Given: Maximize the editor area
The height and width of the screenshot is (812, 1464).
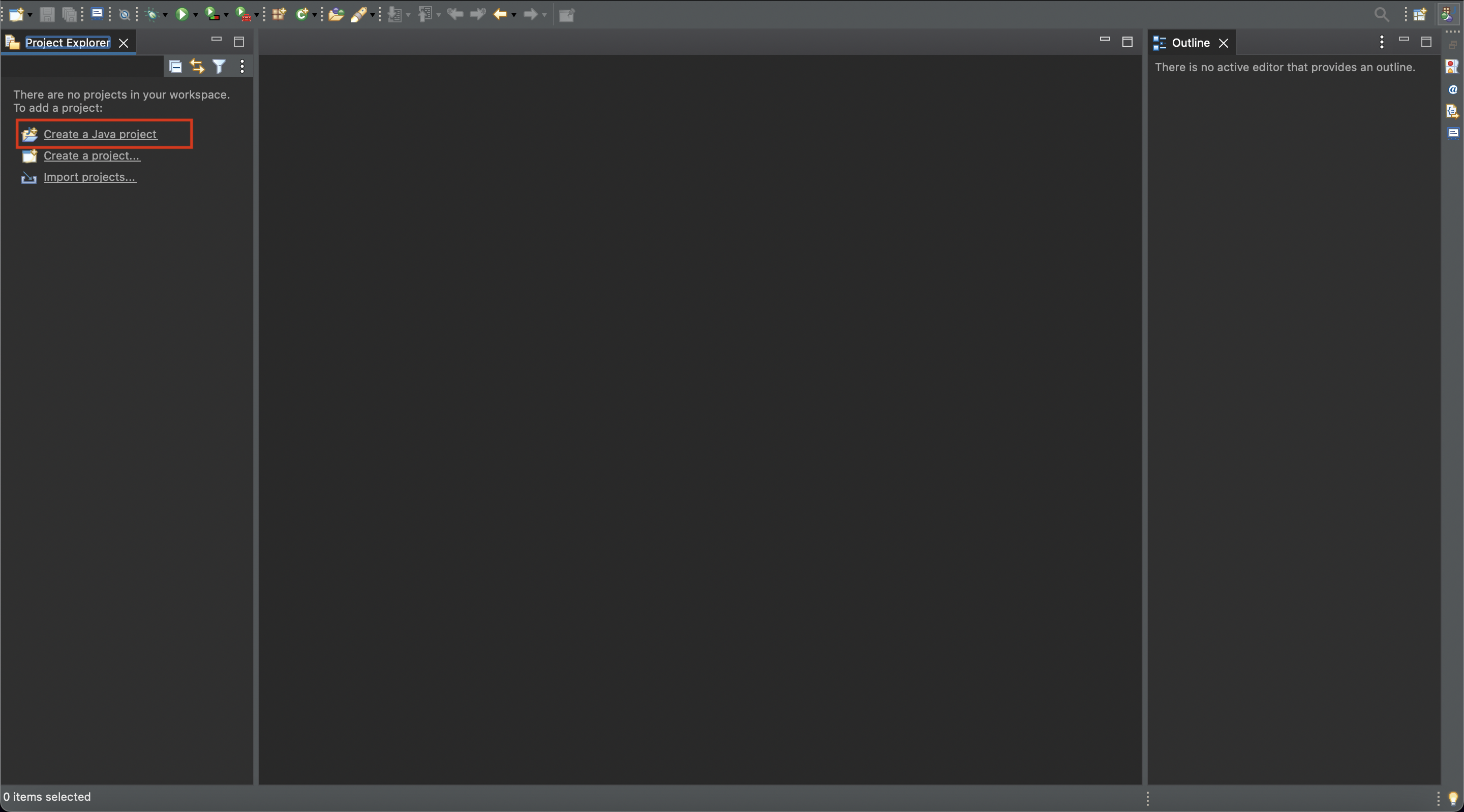Looking at the screenshot, I should tap(1127, 42).
